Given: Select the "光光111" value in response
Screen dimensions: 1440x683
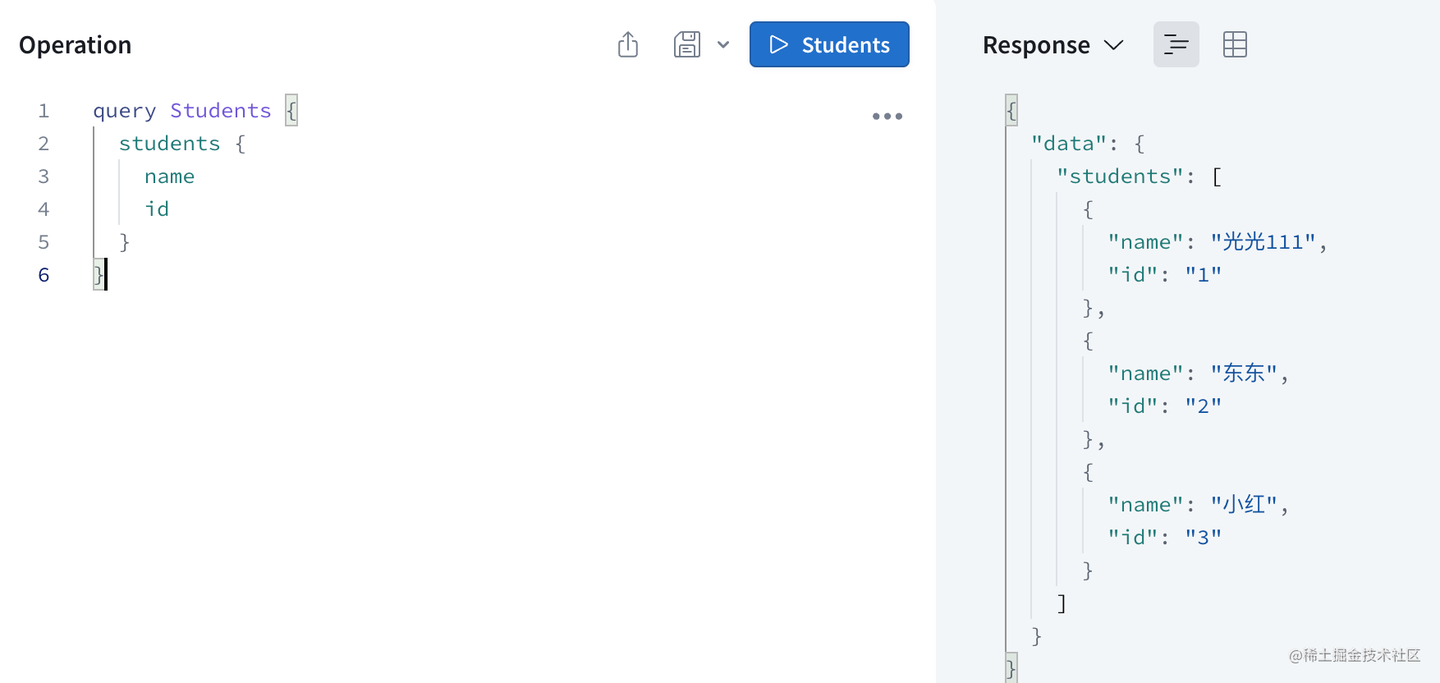Looking at the screenshot, I should point(1267,242).
